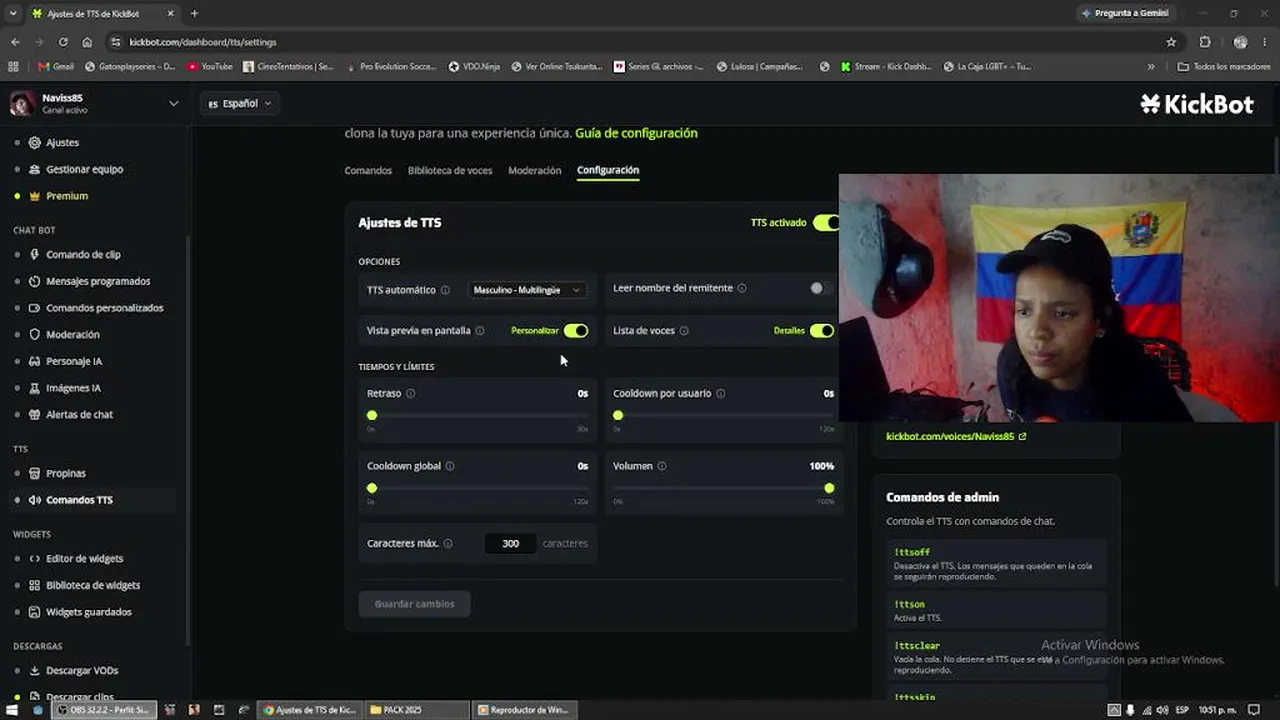The height and width of the screenshot is (720, 1280).
Task: Switch to the Comandos tab
Action: (x=368, y=171)
